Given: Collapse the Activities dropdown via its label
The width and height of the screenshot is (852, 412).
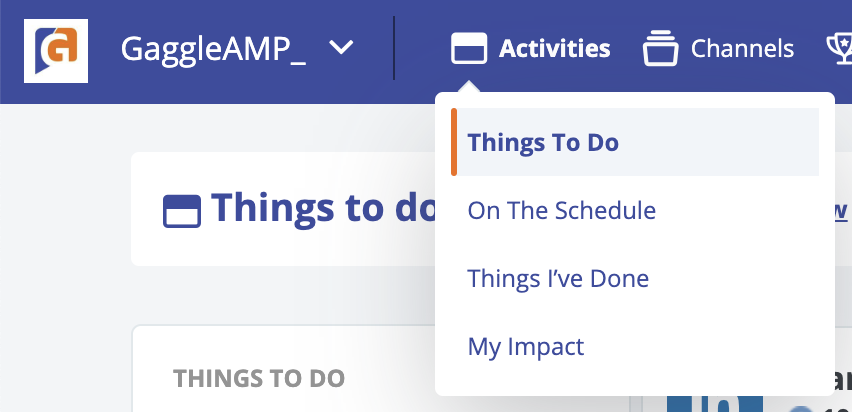Looking at the screenshot, I should [x=555, y=49].
